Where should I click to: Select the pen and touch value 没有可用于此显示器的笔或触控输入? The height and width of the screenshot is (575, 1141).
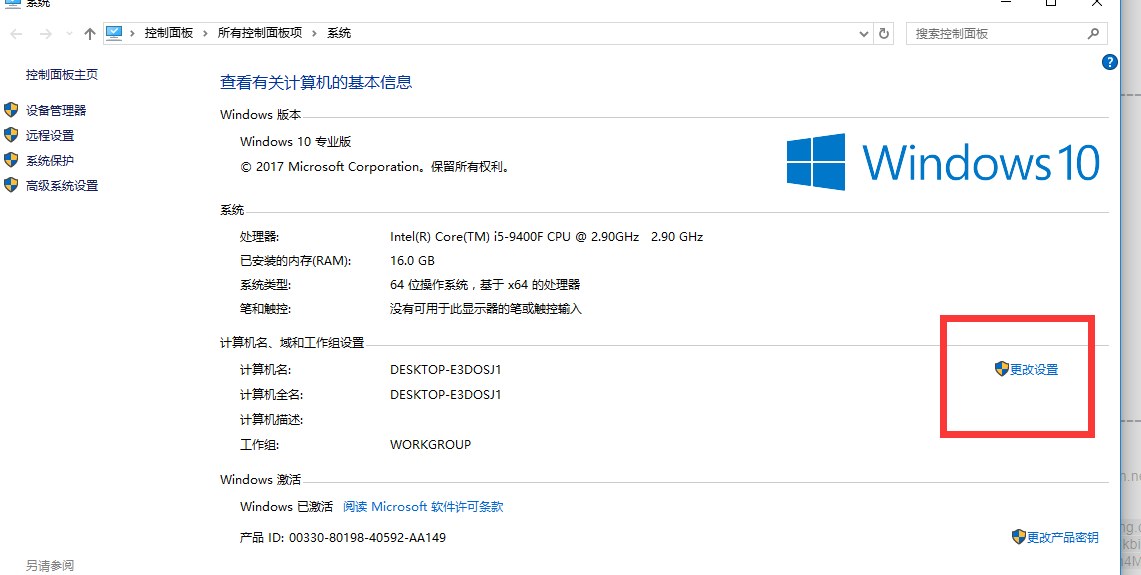pos(486,309)
